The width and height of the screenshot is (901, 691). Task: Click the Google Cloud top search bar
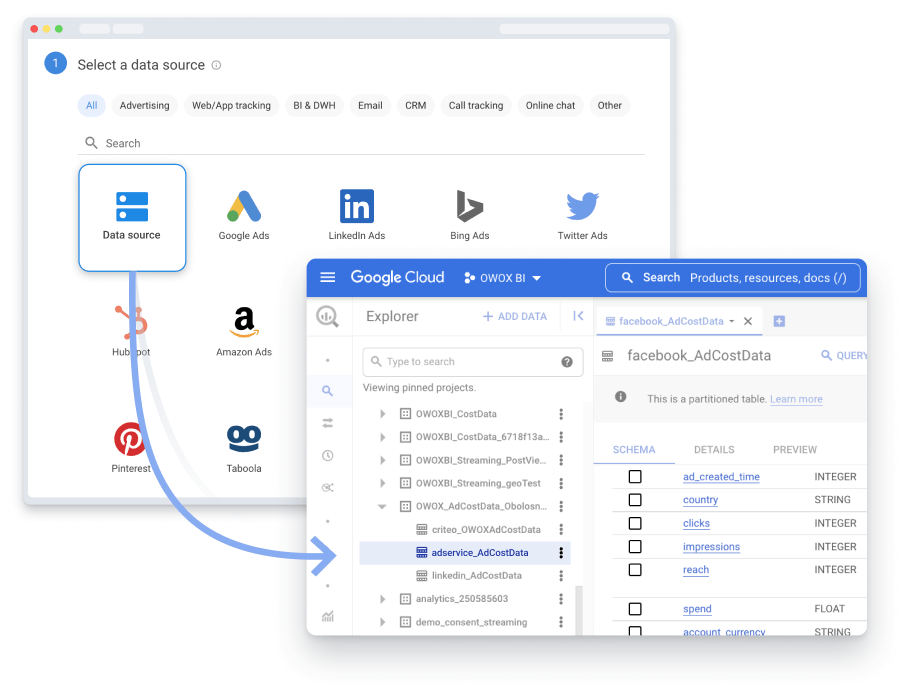point(733,278)
